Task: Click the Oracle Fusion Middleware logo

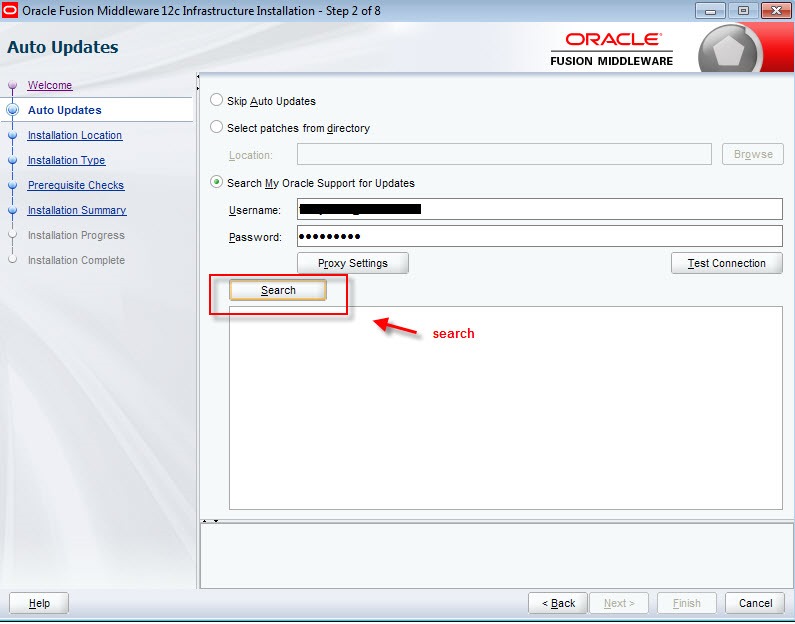Action: [611, 49]
